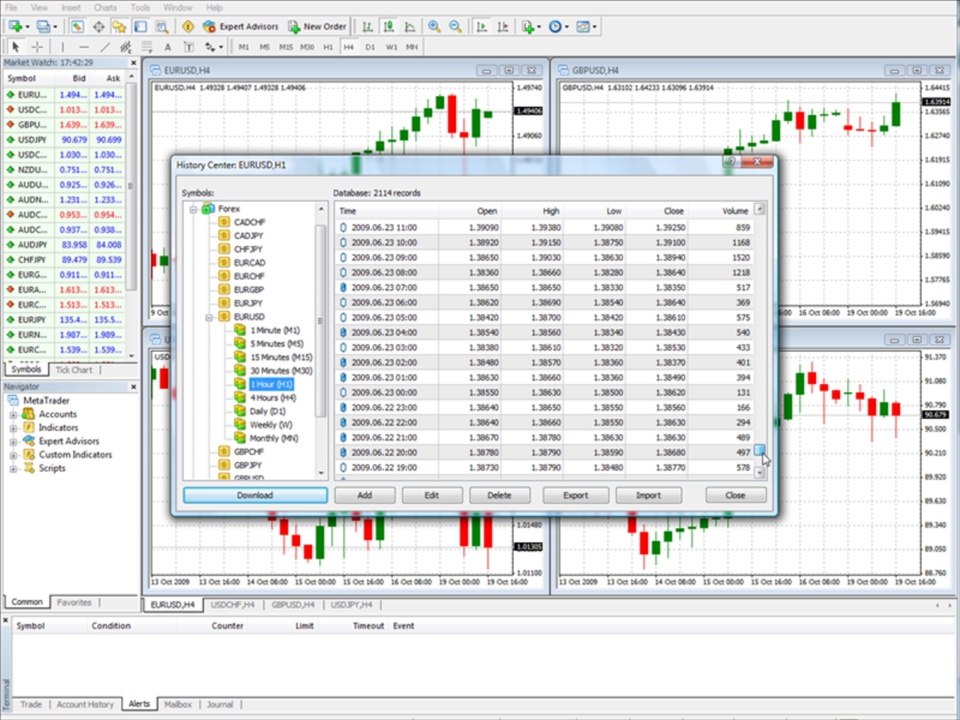Expand Expert Advisors in the Navigator tree

tap(13, 441)
